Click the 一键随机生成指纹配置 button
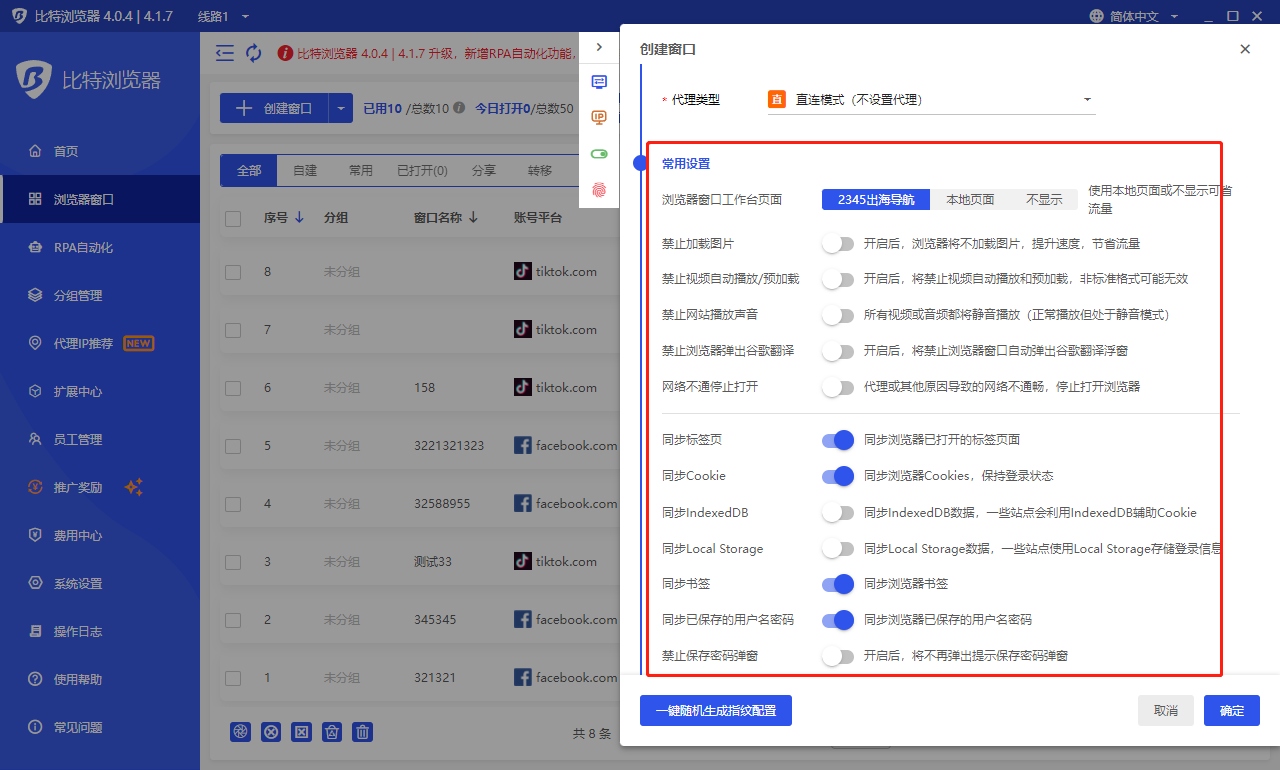 [x=716, y=711]
